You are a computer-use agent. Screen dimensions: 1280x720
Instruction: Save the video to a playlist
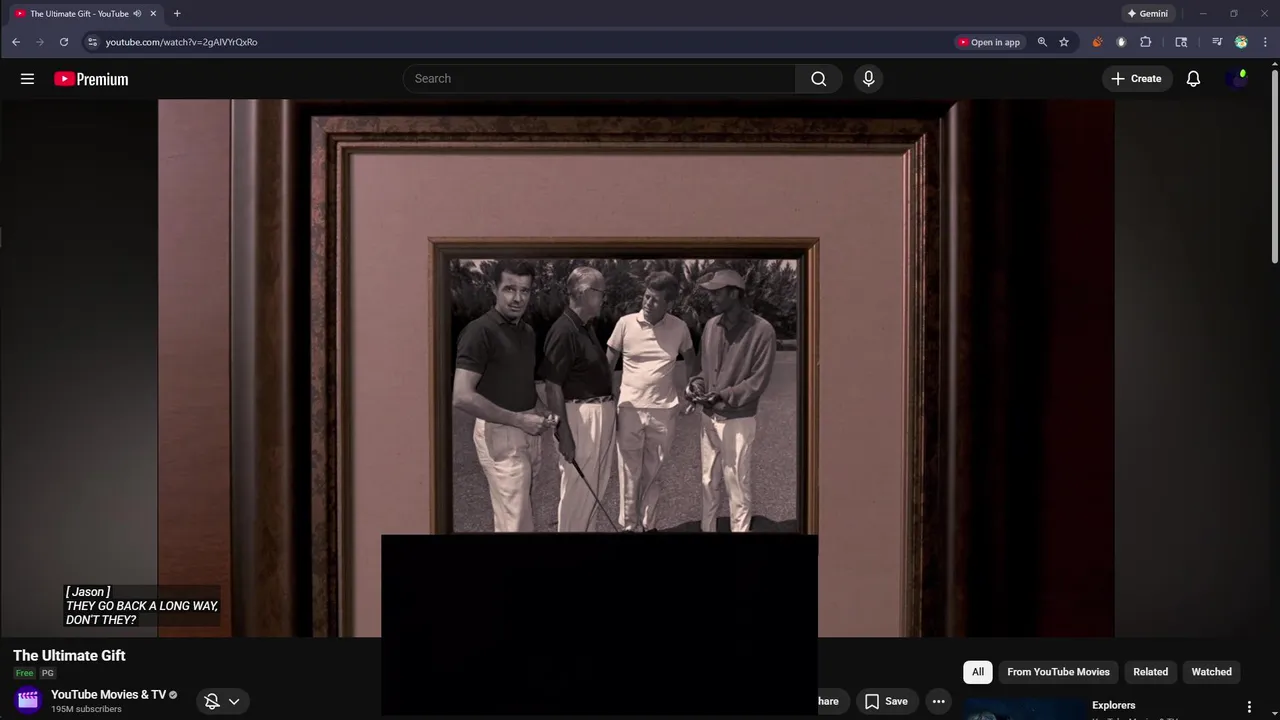click(886, 701)
